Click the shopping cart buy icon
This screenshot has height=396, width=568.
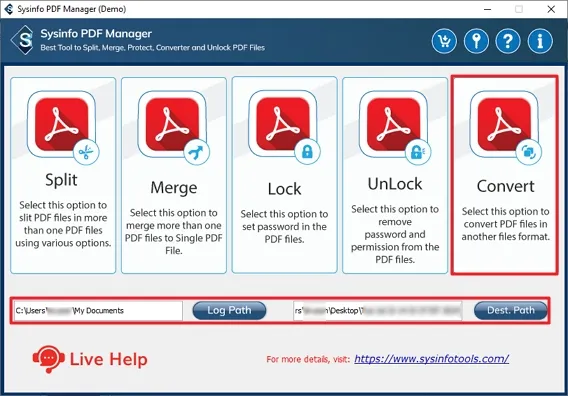click(444, 41)
